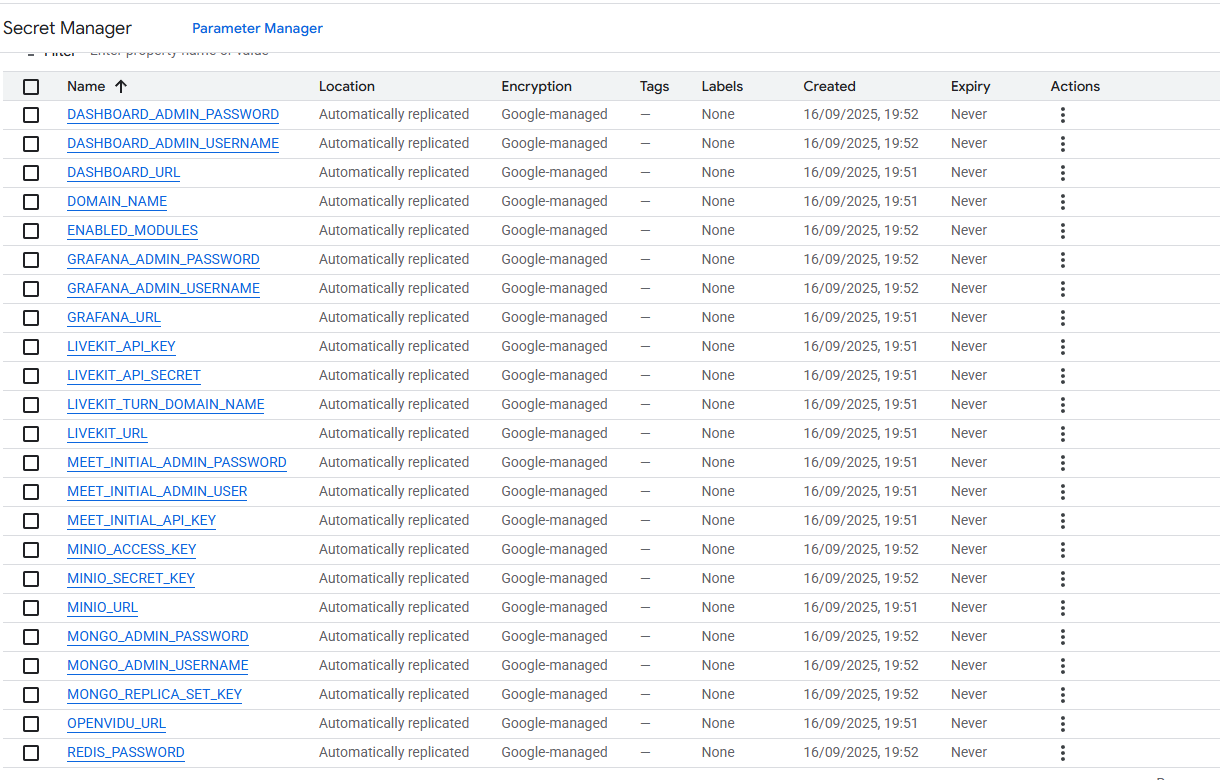This screenshot has height=780, width=1220.
Task: Open more actions for DOMAIN_NAME secret
Action: (x=1062, y=202)
